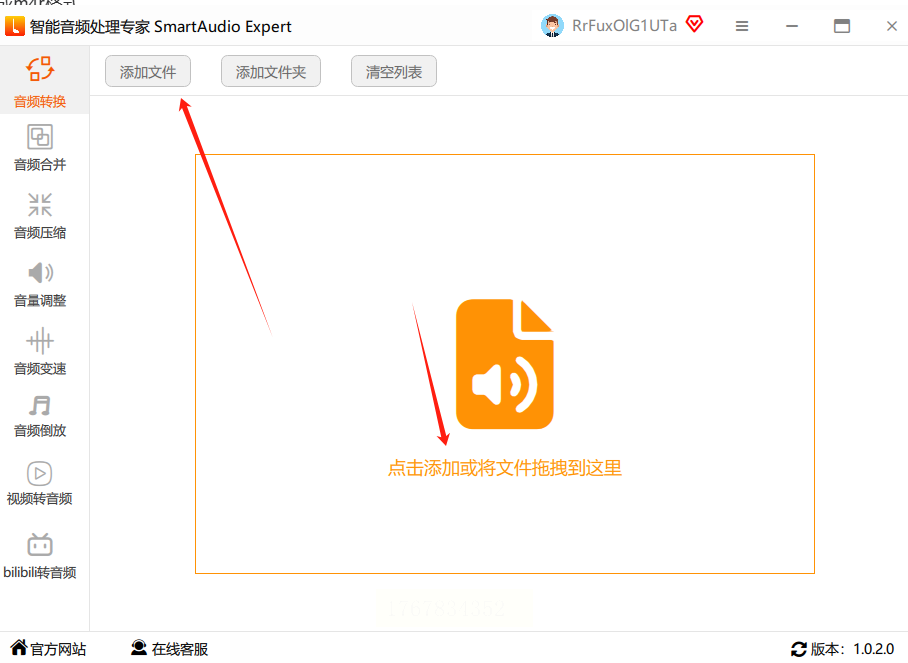Click the username RrFuxOlG1UTa
The height and width of the screenshot is (663, 908).
coord(624,26)
